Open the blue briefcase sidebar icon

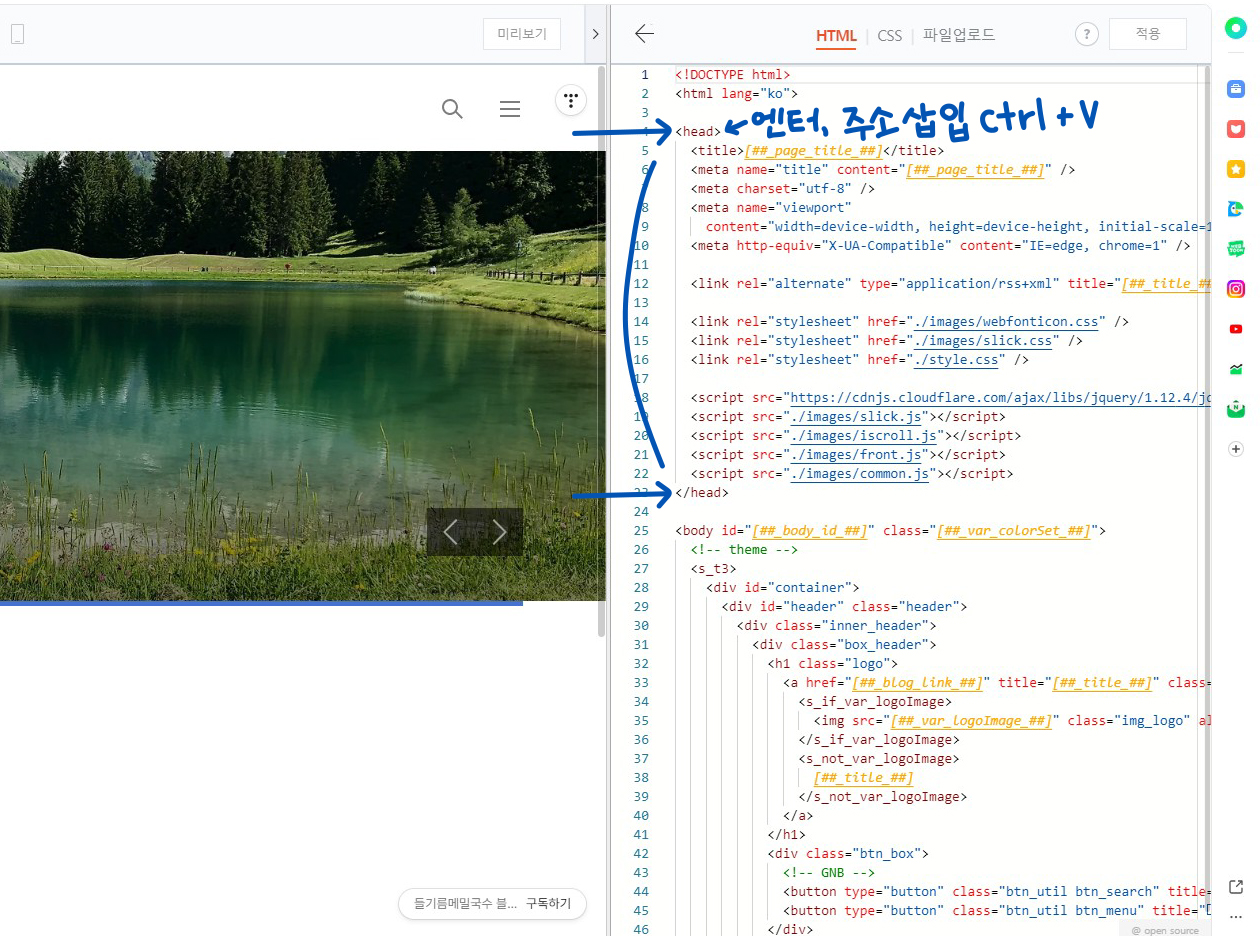1236,89
